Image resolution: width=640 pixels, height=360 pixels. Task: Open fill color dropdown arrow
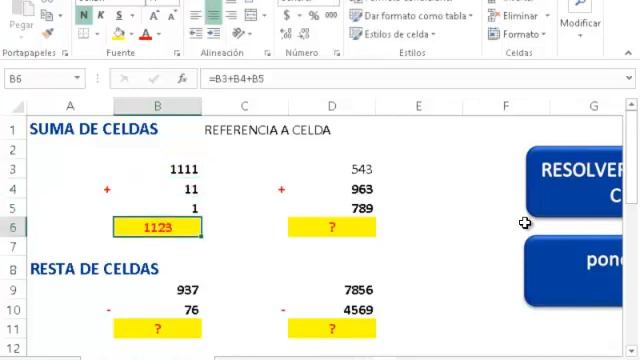tap(131, 34)
